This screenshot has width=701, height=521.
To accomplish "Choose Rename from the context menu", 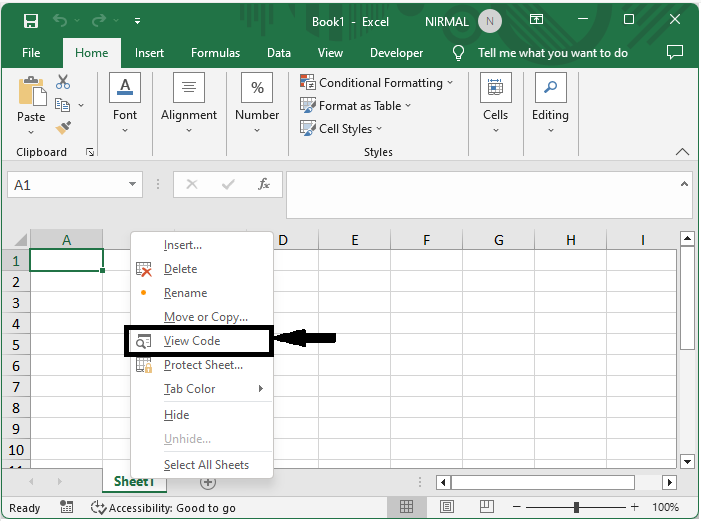I will [202, 293].
